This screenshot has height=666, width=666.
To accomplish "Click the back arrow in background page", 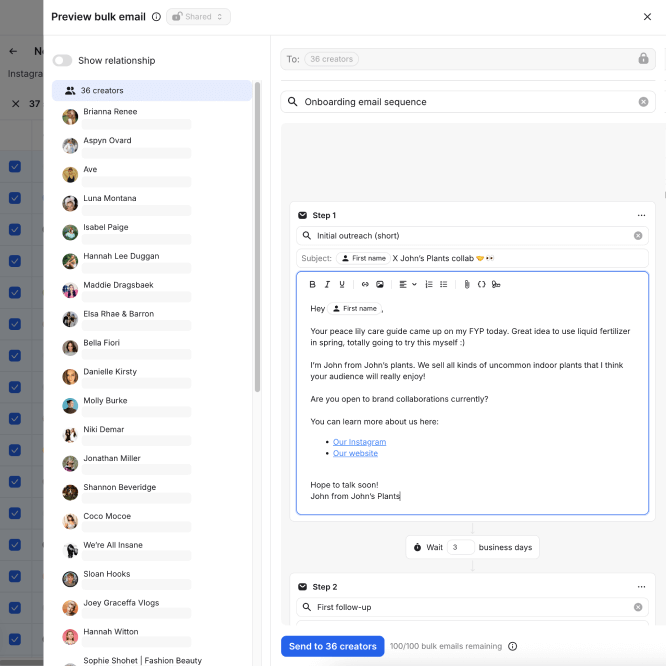I will (13, 51).
